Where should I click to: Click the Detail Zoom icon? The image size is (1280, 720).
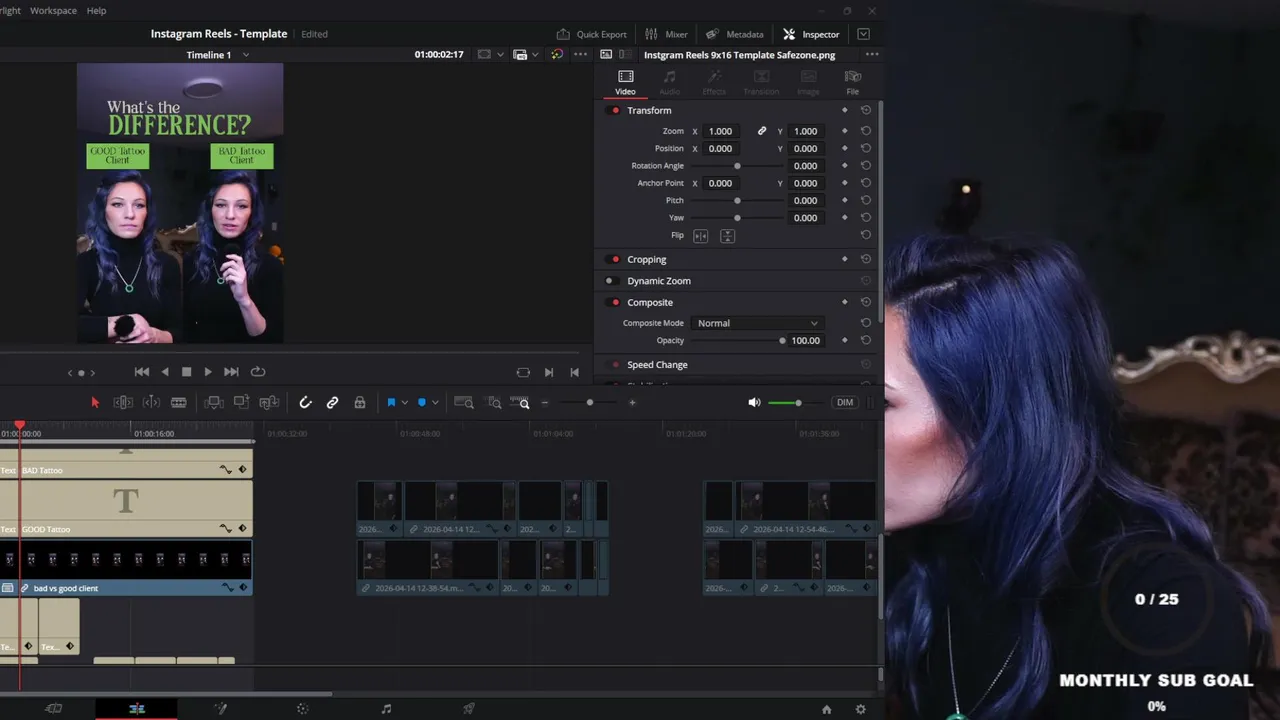pos(494,402)
